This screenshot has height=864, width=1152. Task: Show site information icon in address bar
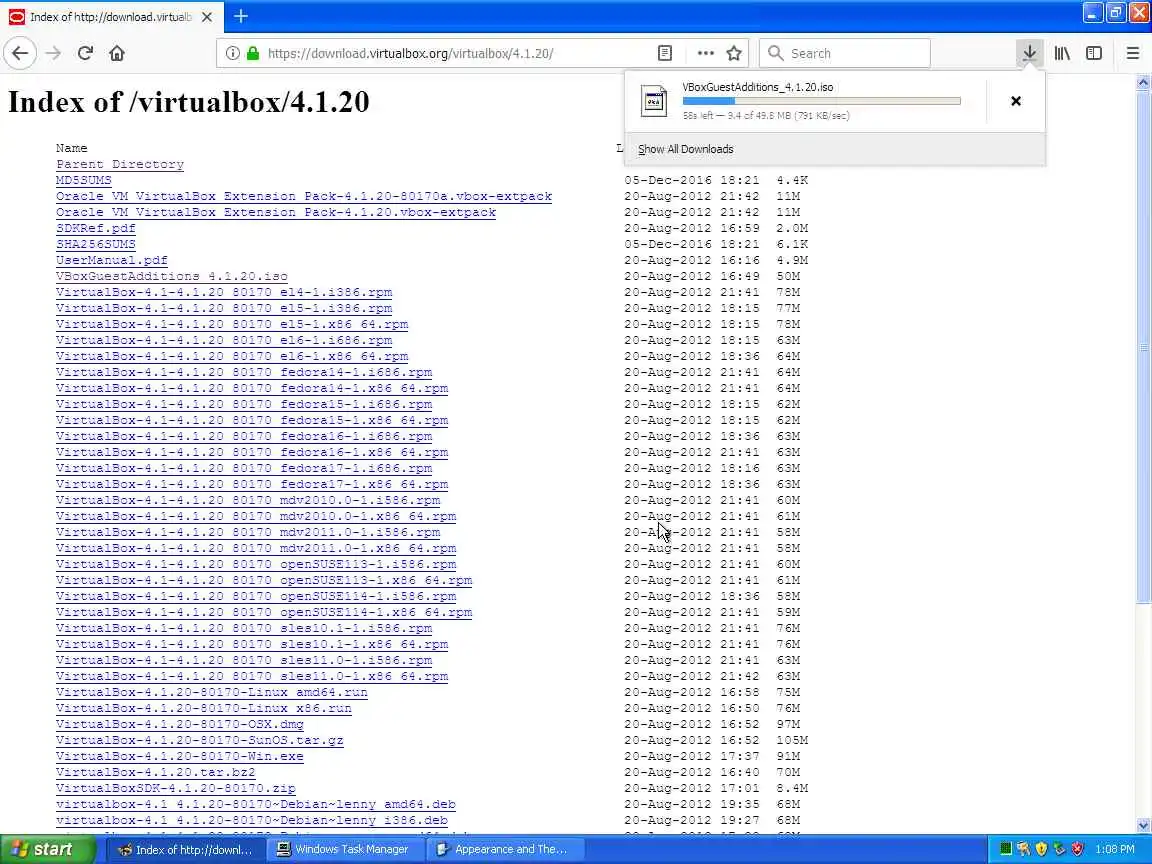(232, 53)
